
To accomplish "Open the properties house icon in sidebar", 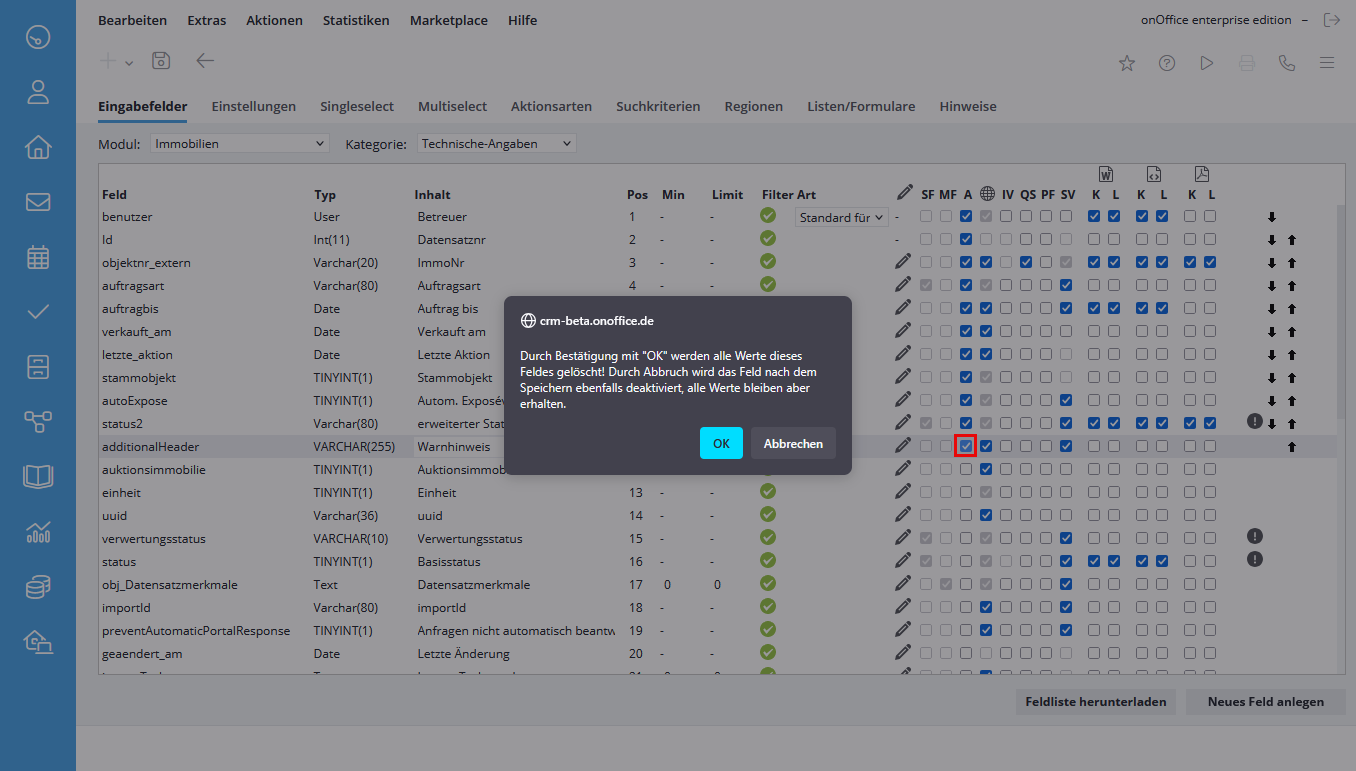I will pos(38,147).
